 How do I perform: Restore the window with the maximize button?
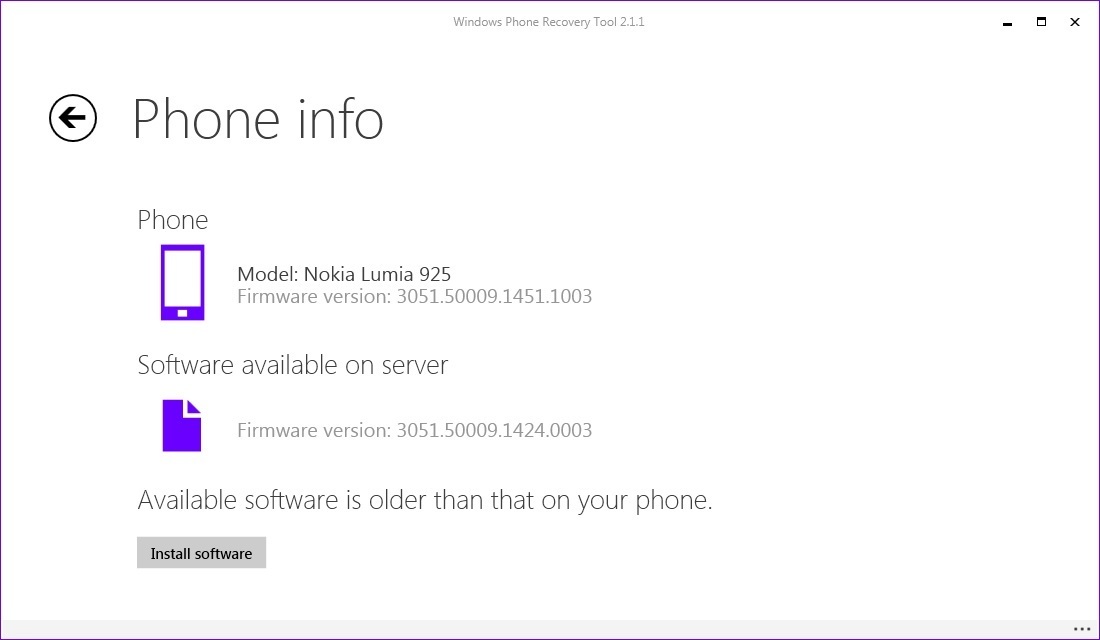coord(1040,21)
